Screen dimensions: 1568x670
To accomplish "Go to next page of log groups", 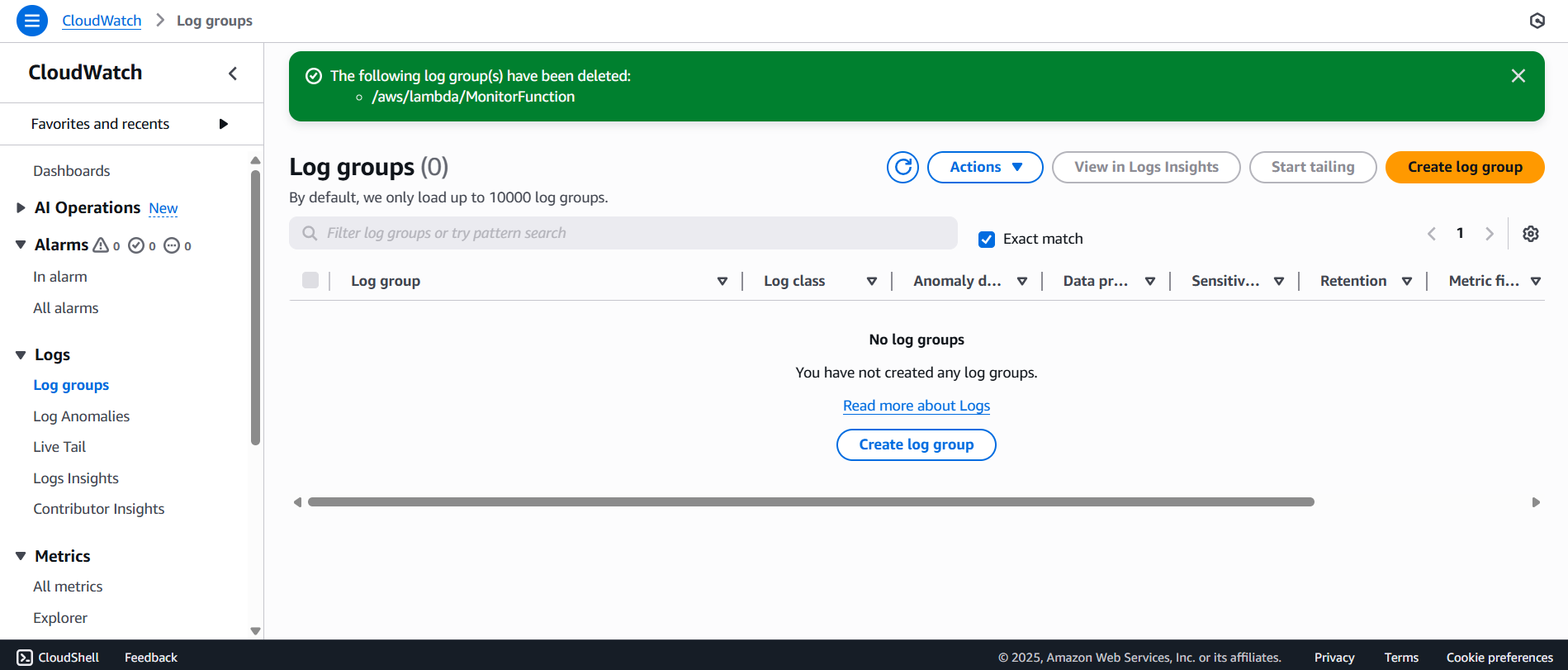I will 1489,234.
